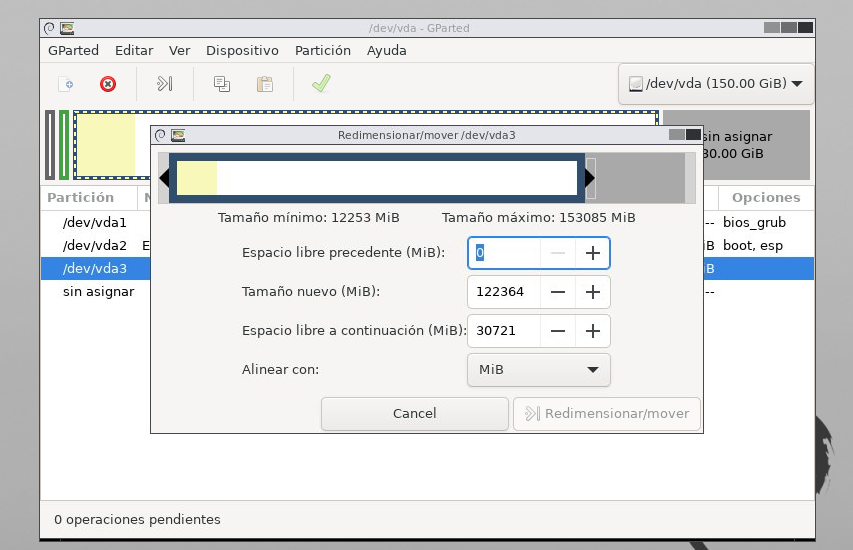853x550 pixels.
Task: Click the red delete partition icon
Action: 108,84
